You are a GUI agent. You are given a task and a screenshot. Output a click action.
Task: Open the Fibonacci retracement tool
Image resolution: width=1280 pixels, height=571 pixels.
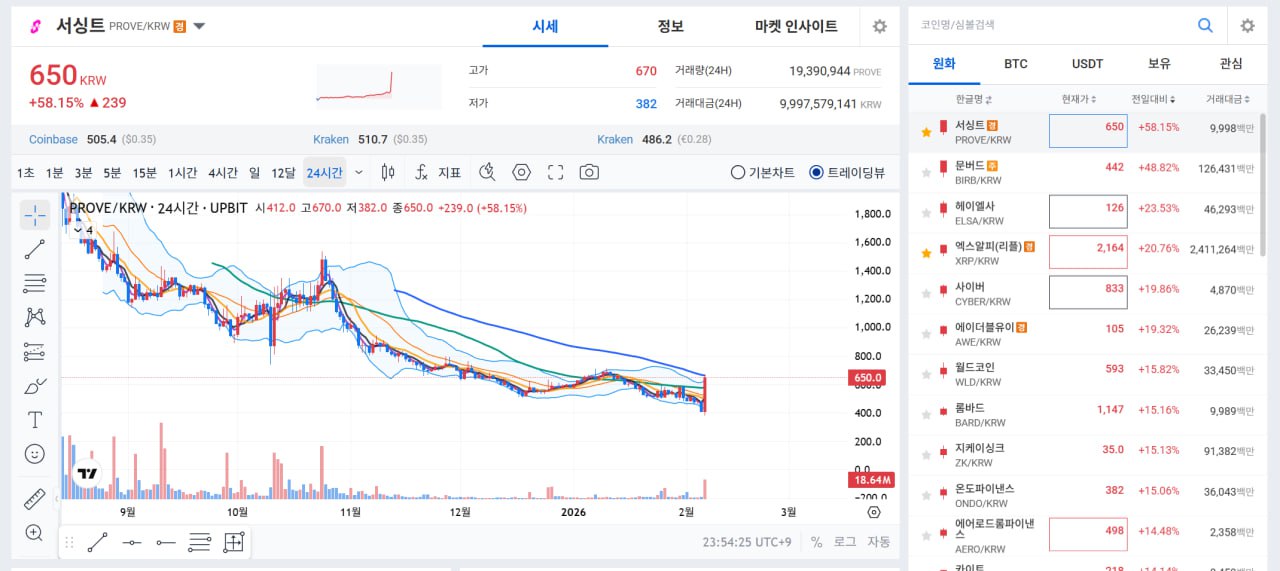[x=35, y=283]
